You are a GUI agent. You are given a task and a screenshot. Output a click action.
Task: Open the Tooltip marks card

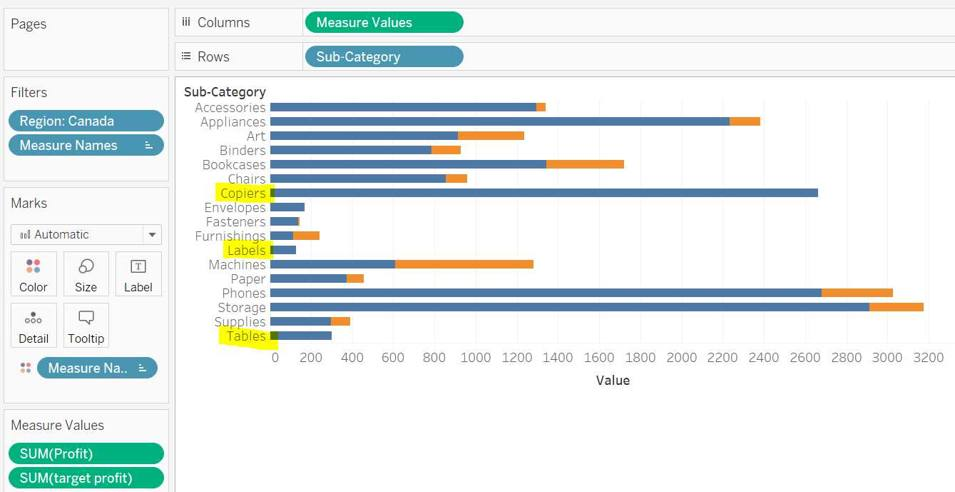(x=86, y=319)
